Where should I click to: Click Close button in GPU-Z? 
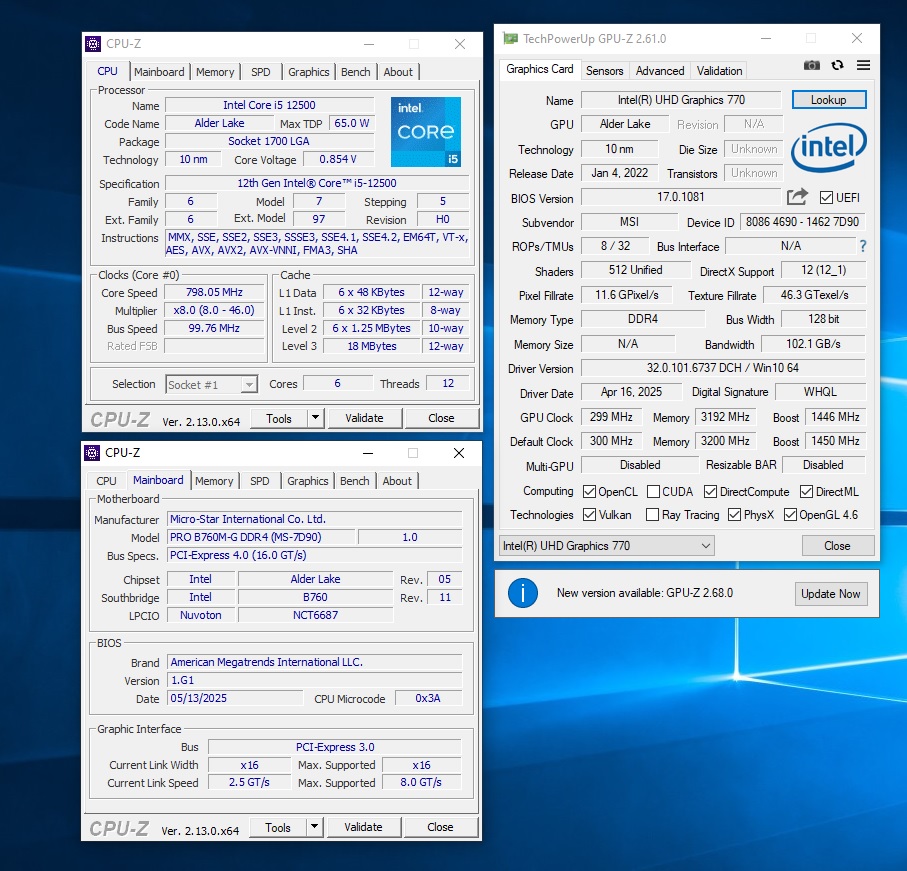point(837,545)
